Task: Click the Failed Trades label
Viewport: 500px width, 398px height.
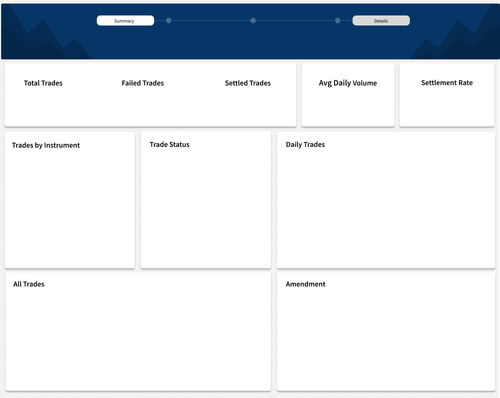Action: (x=143, y=83)
